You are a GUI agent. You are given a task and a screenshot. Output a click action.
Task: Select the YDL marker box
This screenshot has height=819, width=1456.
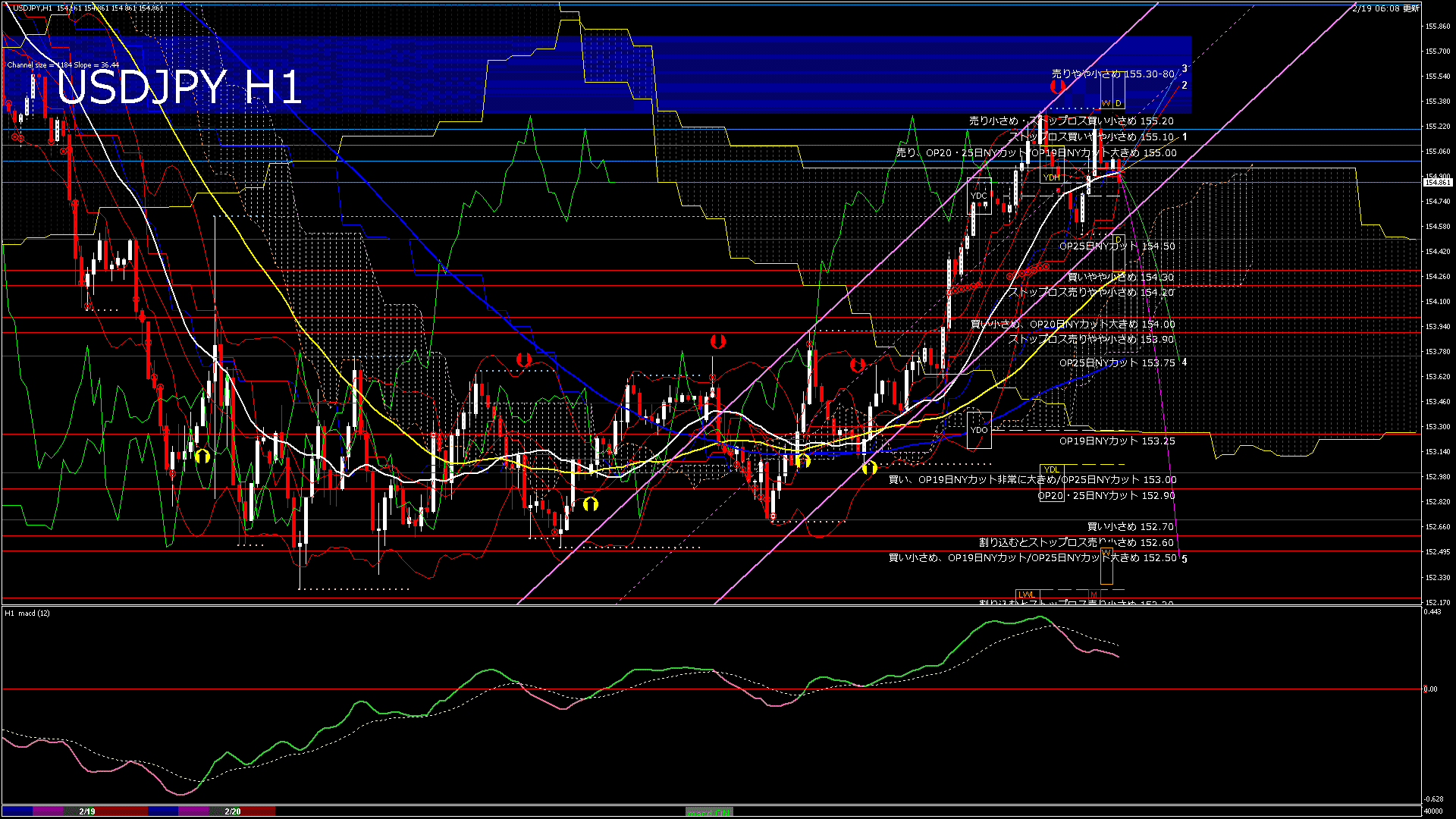[x=1051, y=469]
